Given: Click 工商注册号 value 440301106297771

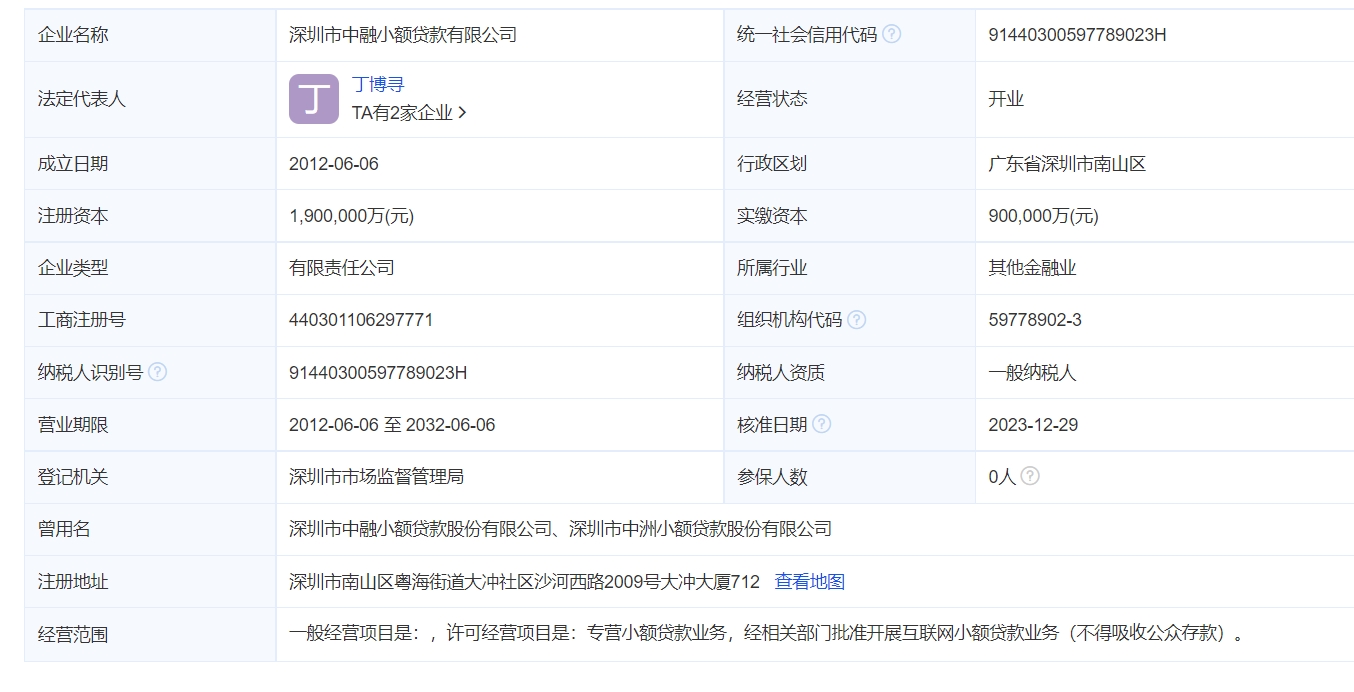Looking at the screenshot, I should tap(361, 320).
